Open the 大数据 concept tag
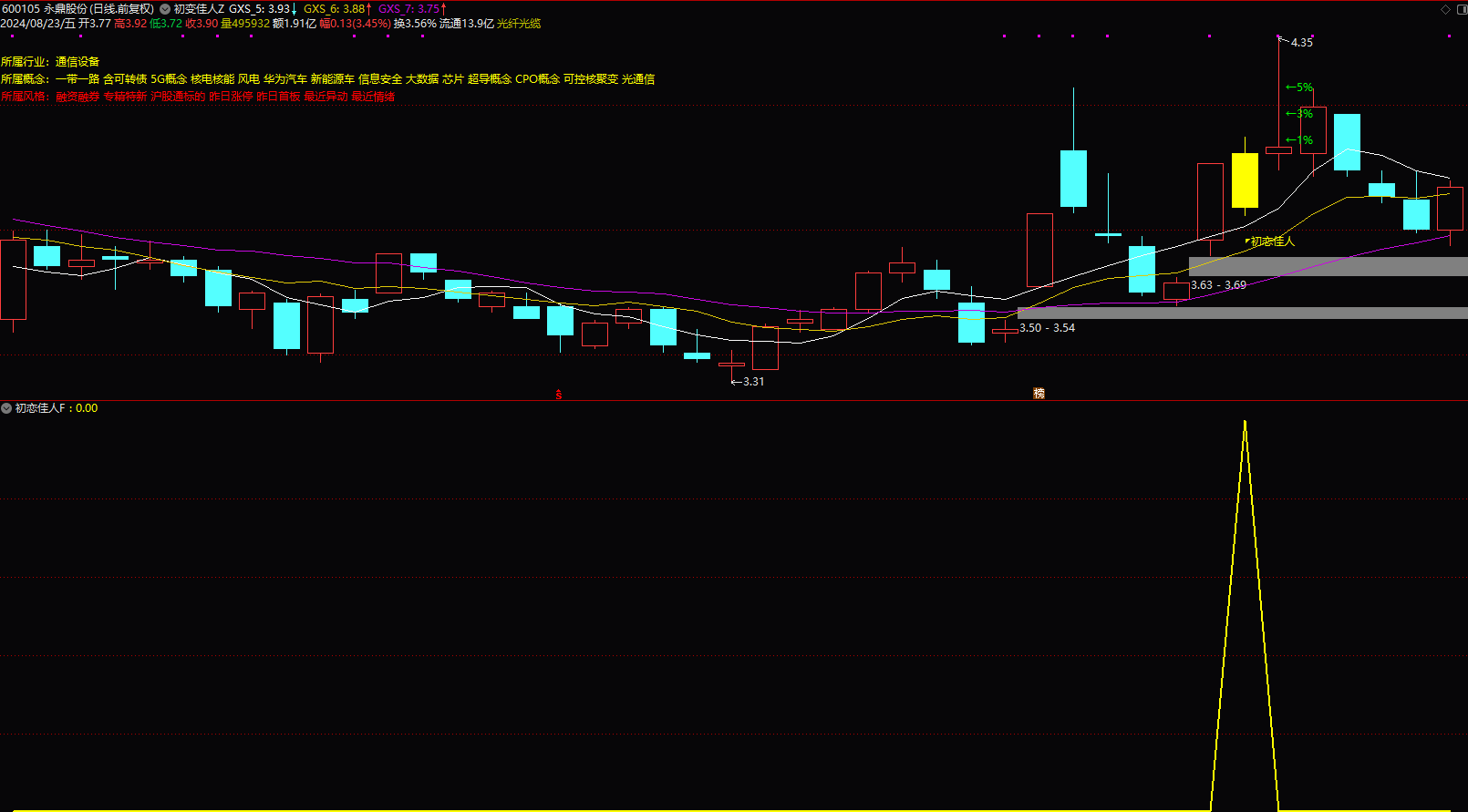Image resolution: width=1468 pixels, height=812 pixels. coord(422,79)
